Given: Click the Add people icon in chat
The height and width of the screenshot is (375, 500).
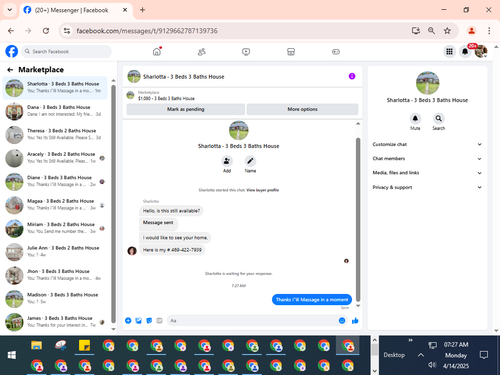Looking at the screenshot, I should pyautogui.click(x=227, y=161).
